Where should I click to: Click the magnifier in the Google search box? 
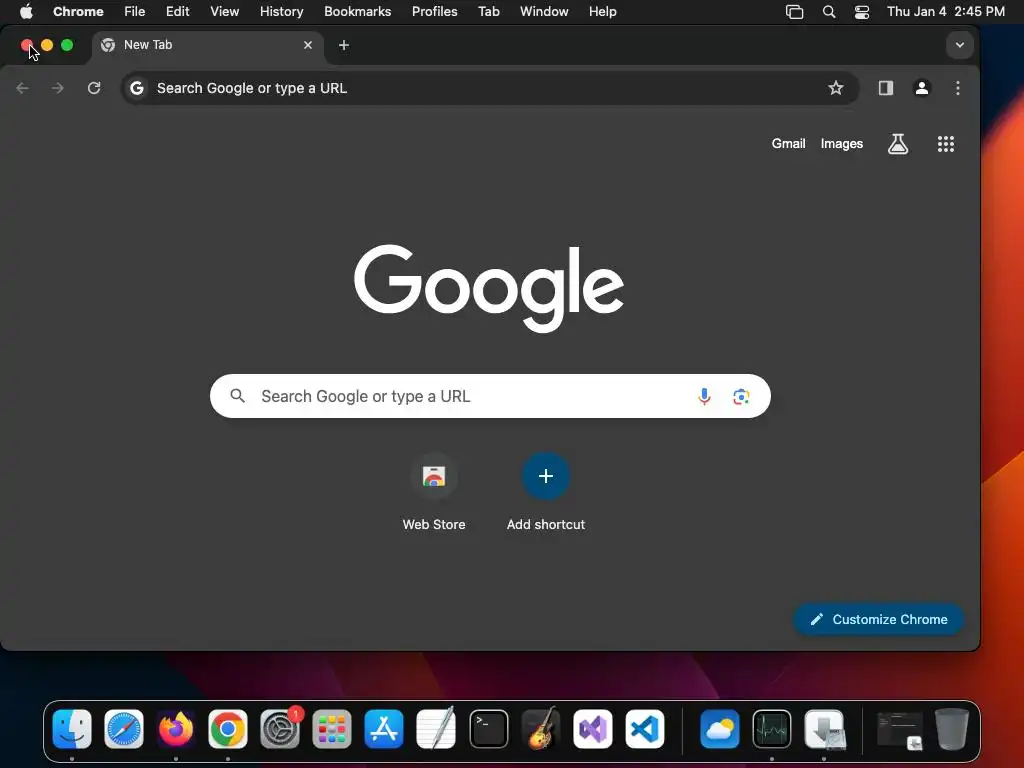[x=238, y=396]
